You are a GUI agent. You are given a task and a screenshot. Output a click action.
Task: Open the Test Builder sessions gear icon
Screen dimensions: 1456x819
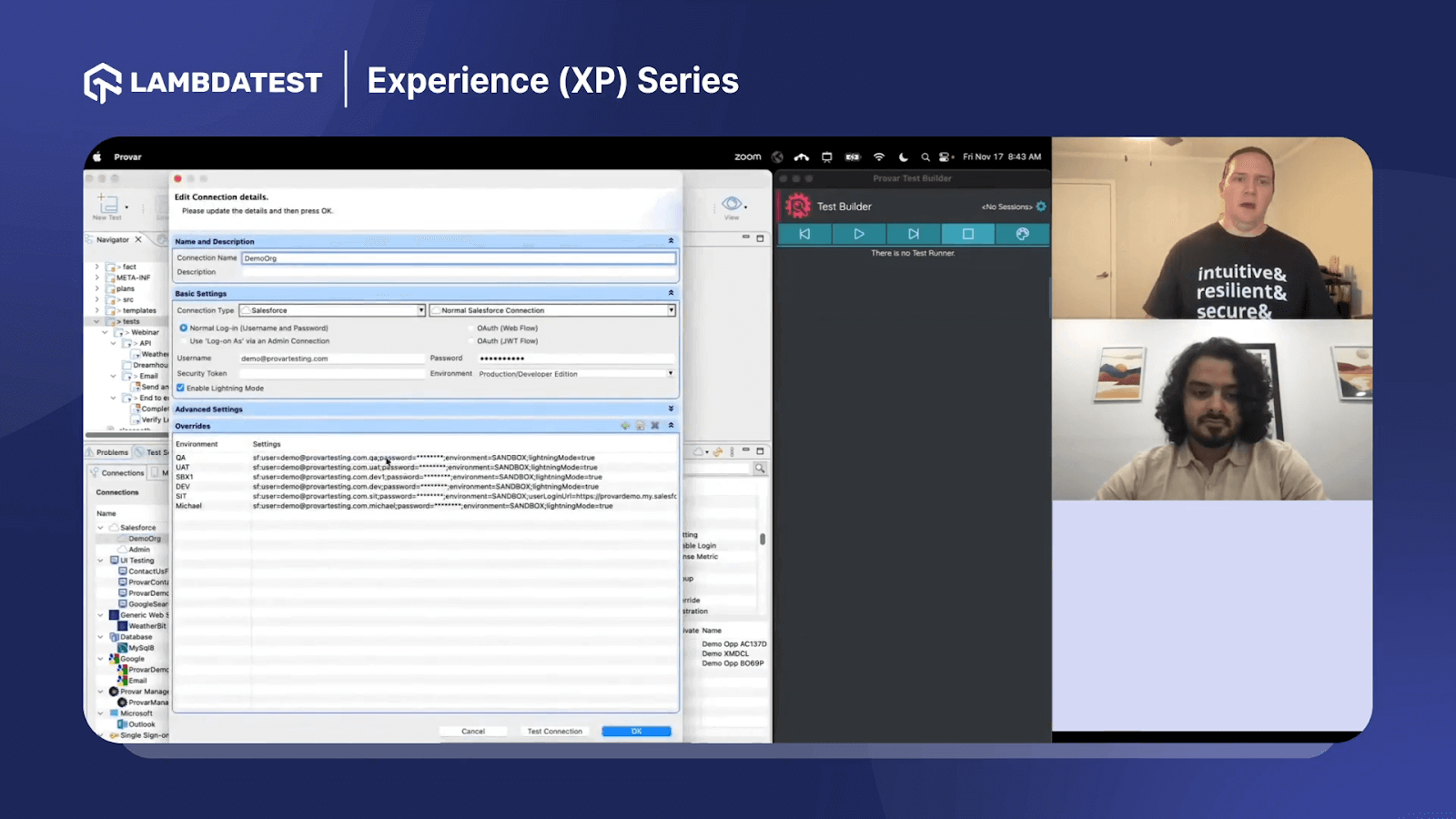(1041, 207)
